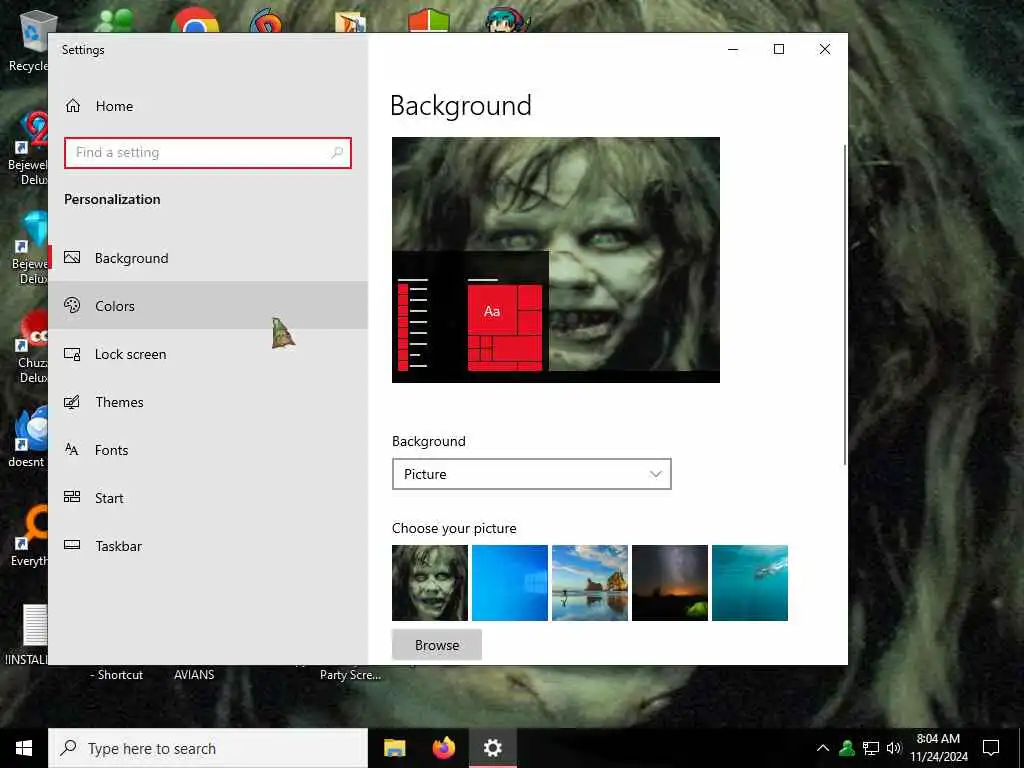The width and height of the screenshot is (1024, 768).
Task: Choose the underwater swimmer picture
Action: pos(750,583)
